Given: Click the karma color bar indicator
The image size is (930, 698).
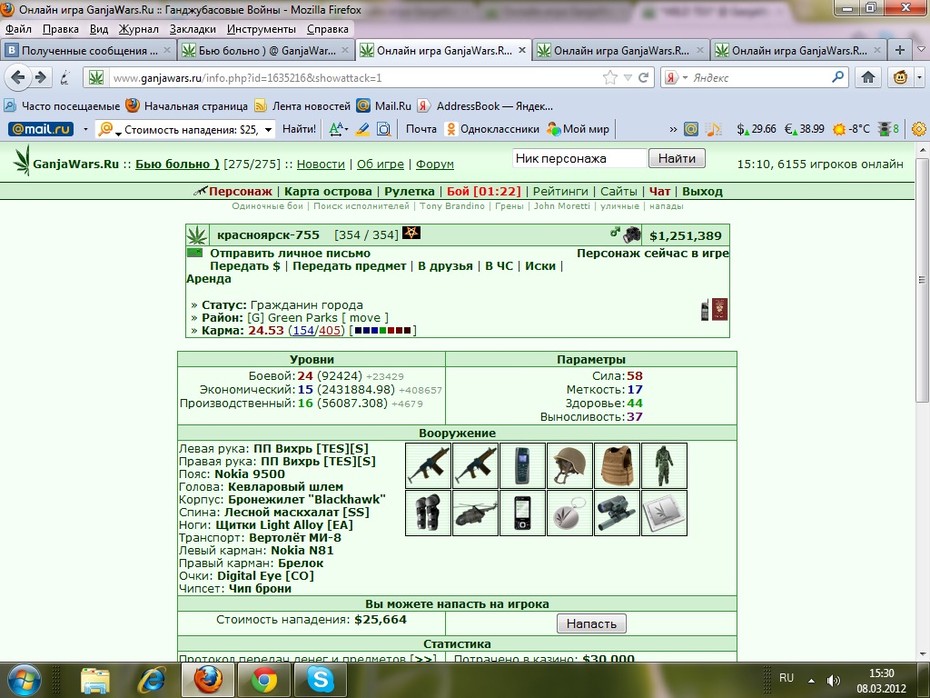Looking at the screenshot, I should 383,330.
